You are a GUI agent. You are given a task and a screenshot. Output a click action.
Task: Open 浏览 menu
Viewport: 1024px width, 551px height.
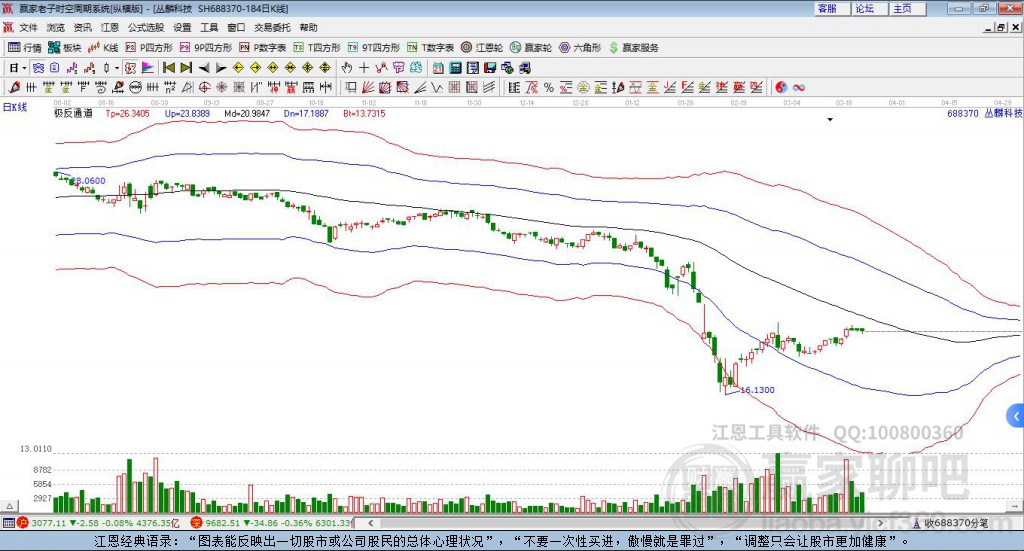pyautogui.click(x=56, y=27)
